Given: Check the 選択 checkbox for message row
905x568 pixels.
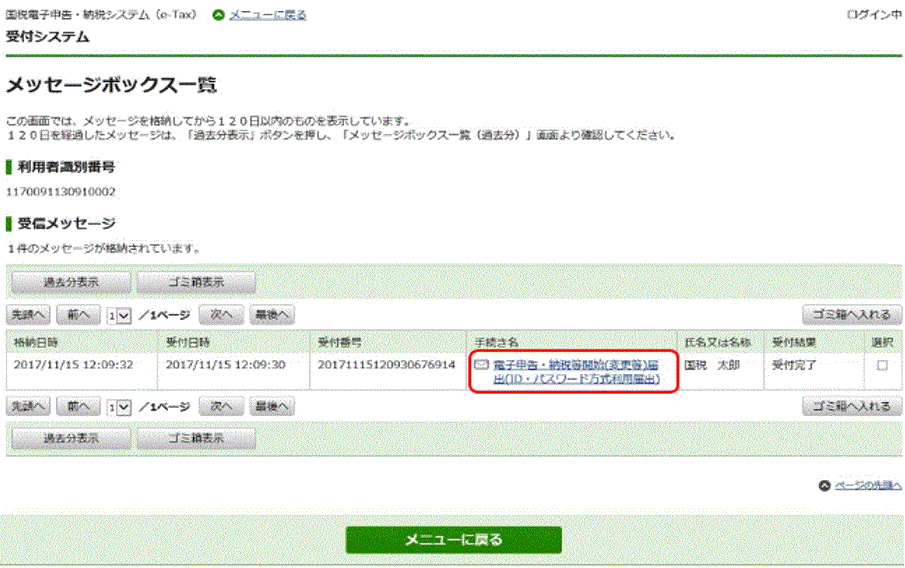Looking at the screenshot, I should point(882,365).
